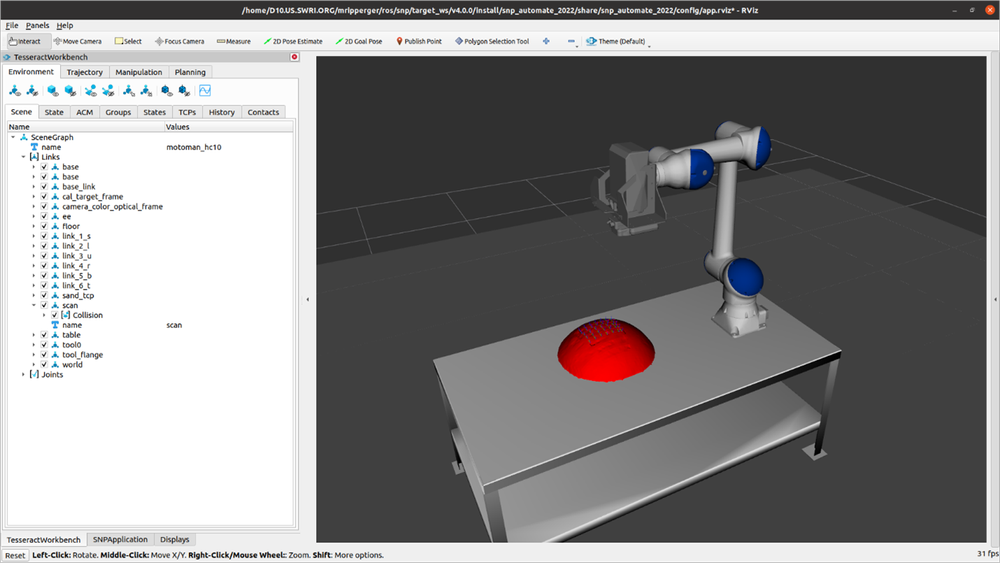This screenshot has height=563, width=1000.
Task: Click the show collision geometry icon
Action: tap(91, 91)
